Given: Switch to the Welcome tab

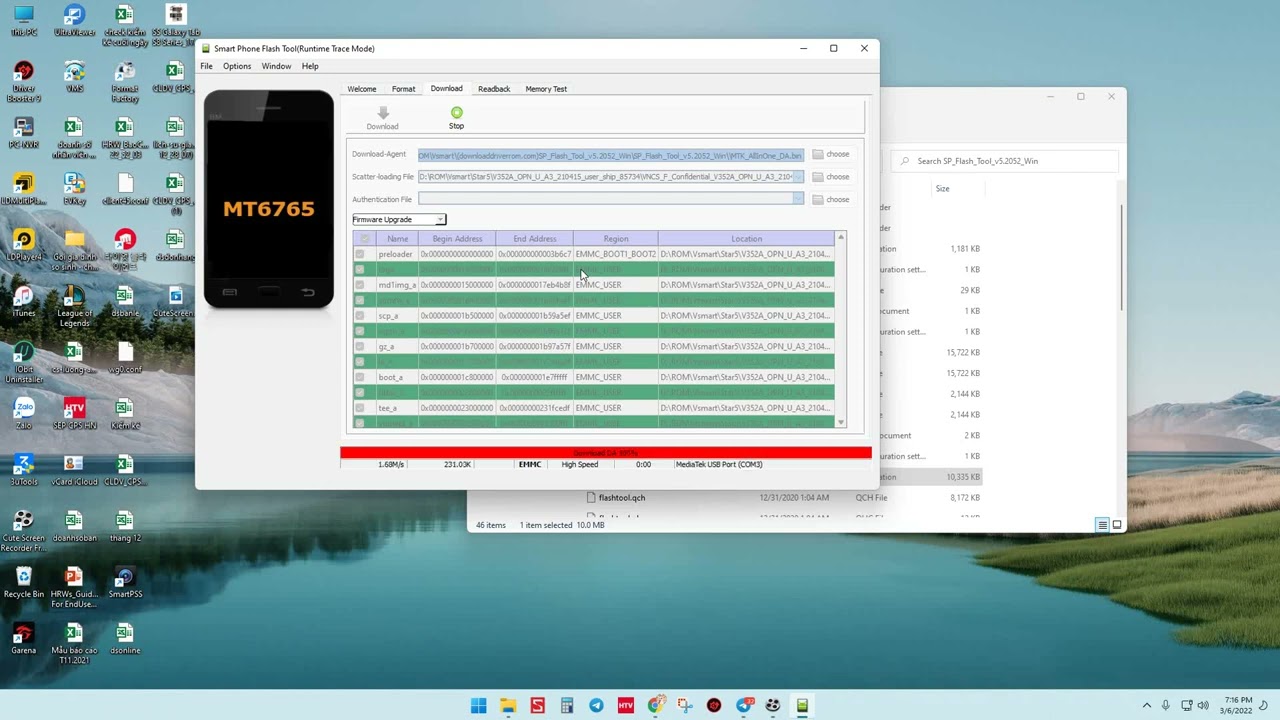Looking at the screenshot, I should (362, 89).
